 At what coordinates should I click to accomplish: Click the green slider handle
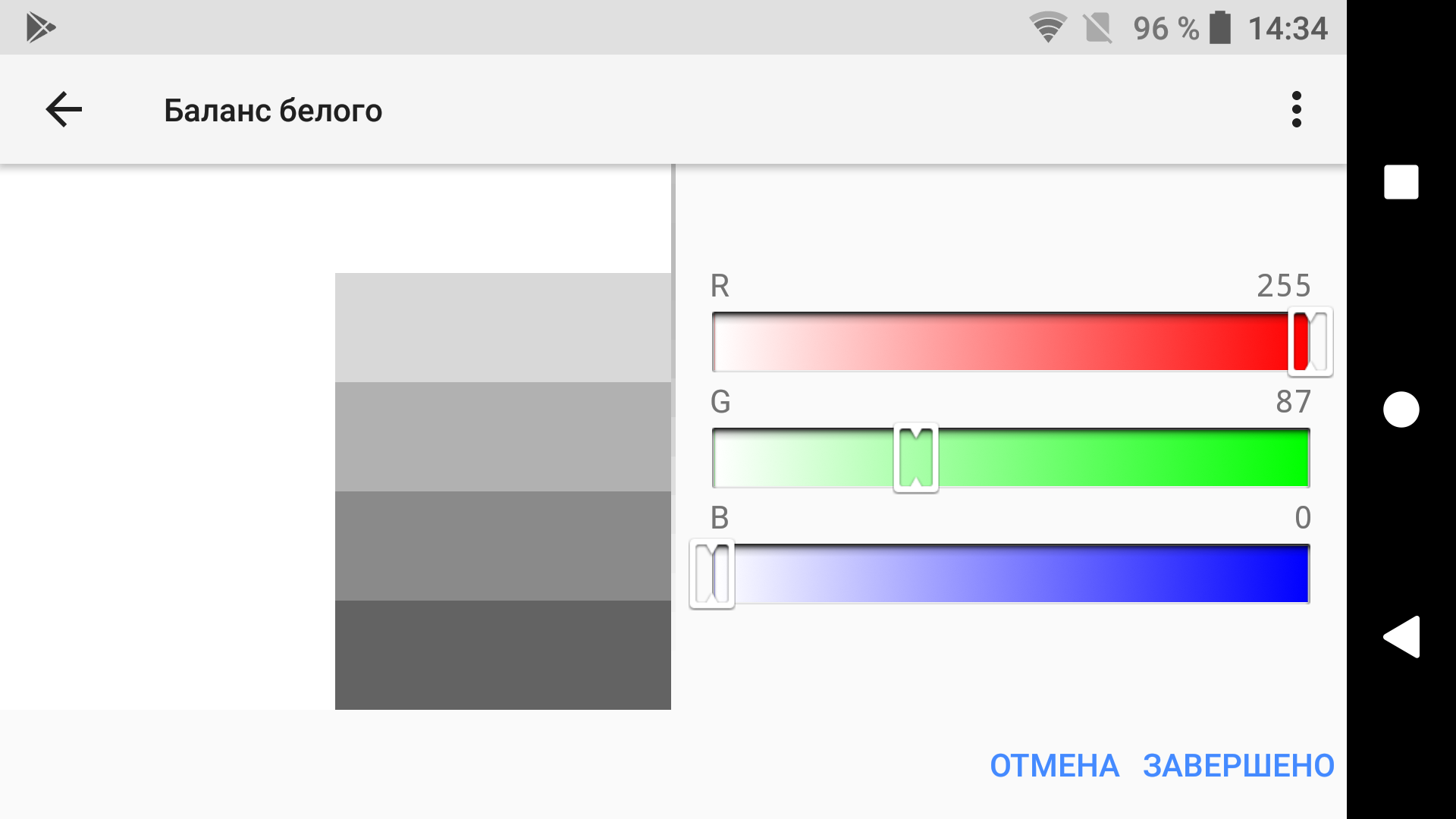(x=916, y=458)
